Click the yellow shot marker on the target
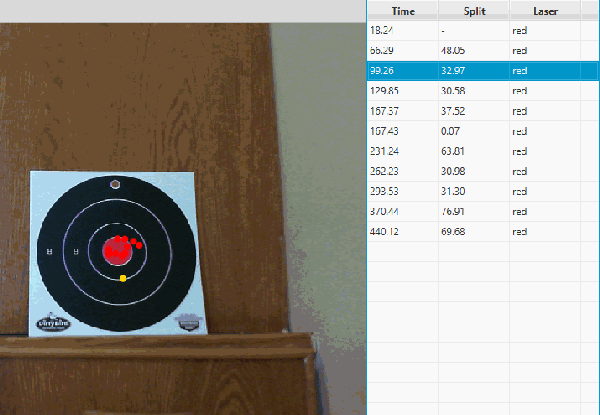600x415 pixels. click(123, 278)
